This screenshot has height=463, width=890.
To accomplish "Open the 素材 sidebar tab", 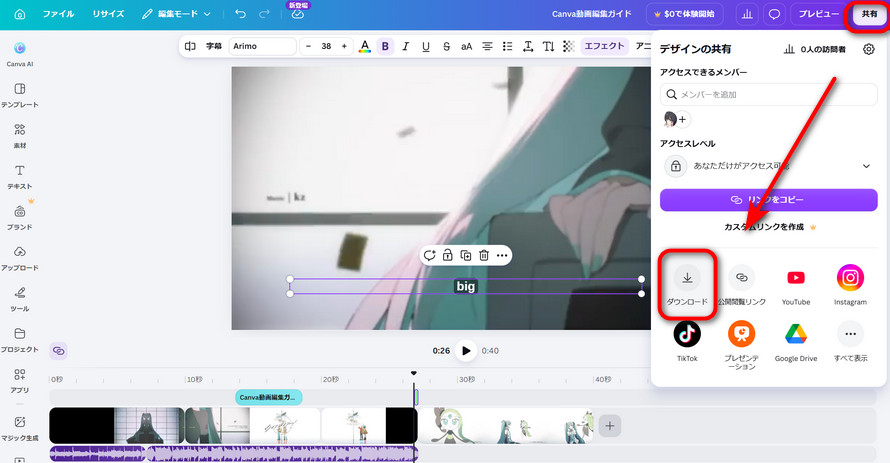I will click(x=20, y=136).
